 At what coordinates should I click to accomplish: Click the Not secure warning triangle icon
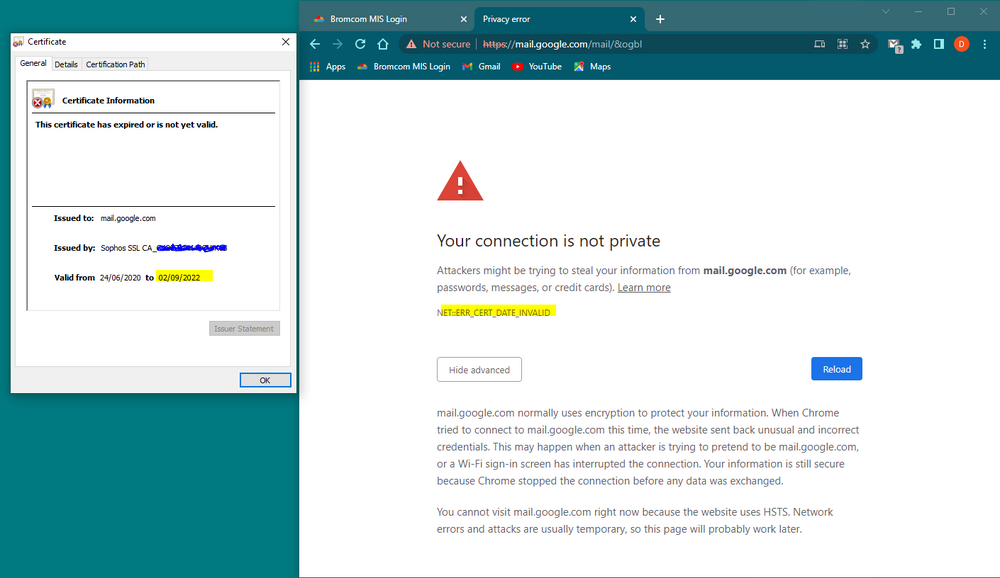pos(411,44)
